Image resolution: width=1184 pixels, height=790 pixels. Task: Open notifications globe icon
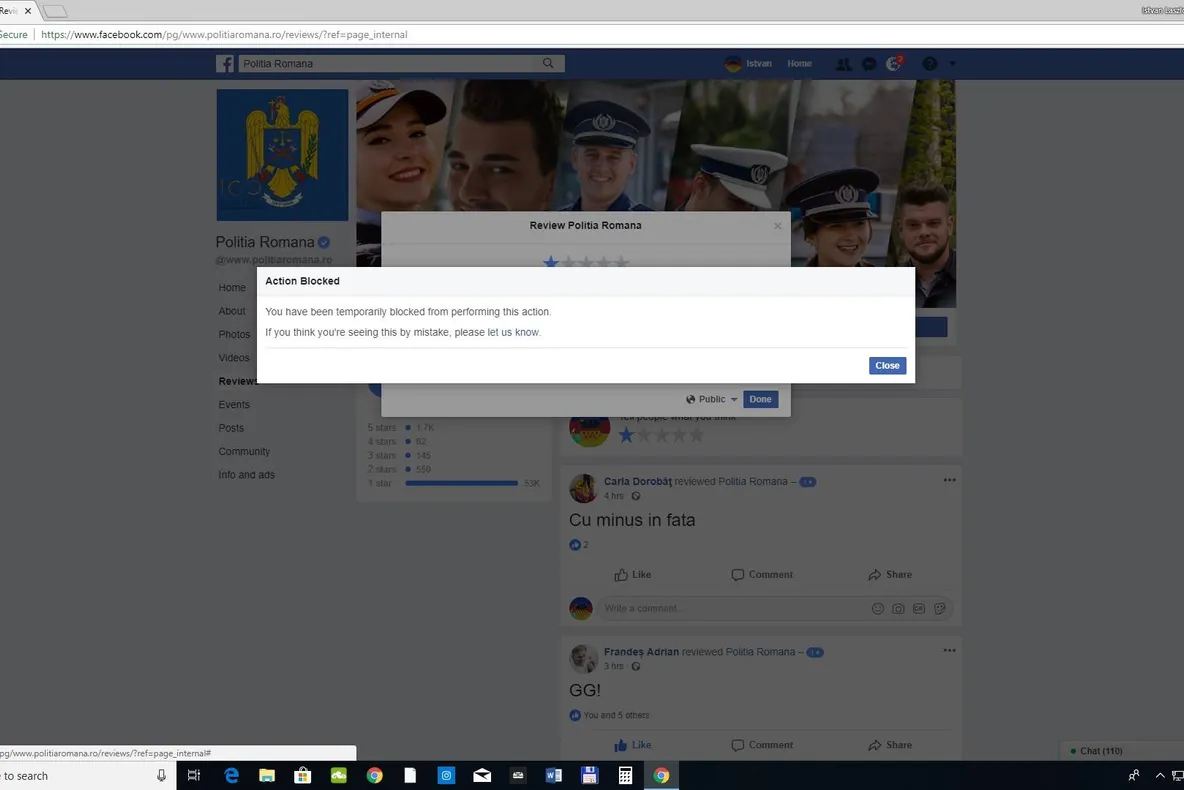pos(894,64)
